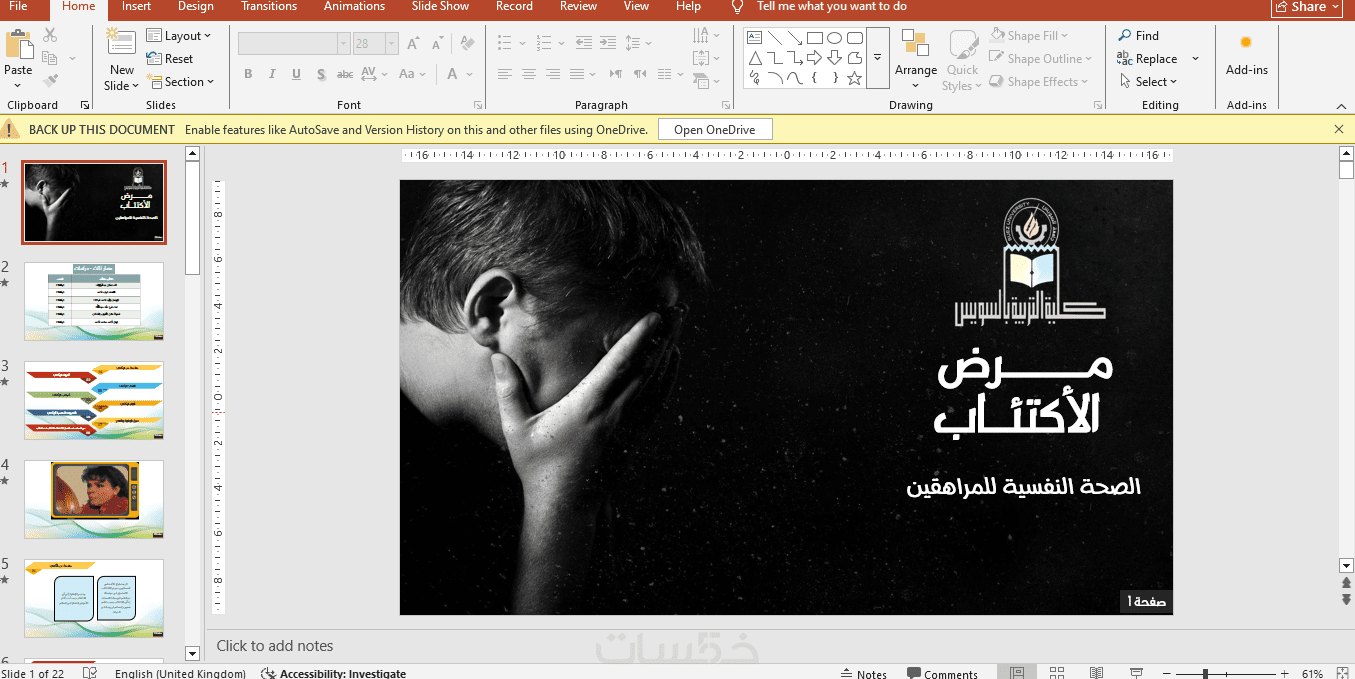Click the Reset slide button
Screen dimensions: 1355x679
point(170,59)
